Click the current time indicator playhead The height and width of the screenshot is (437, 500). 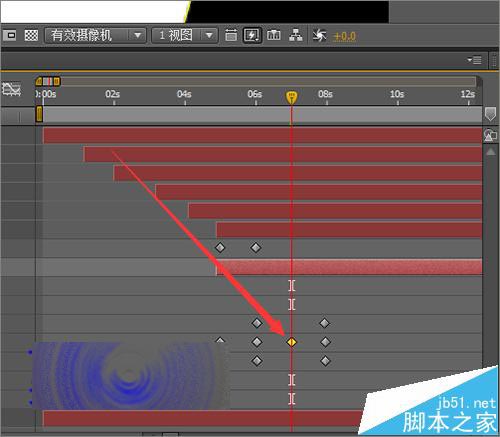(x=292, y=97)
